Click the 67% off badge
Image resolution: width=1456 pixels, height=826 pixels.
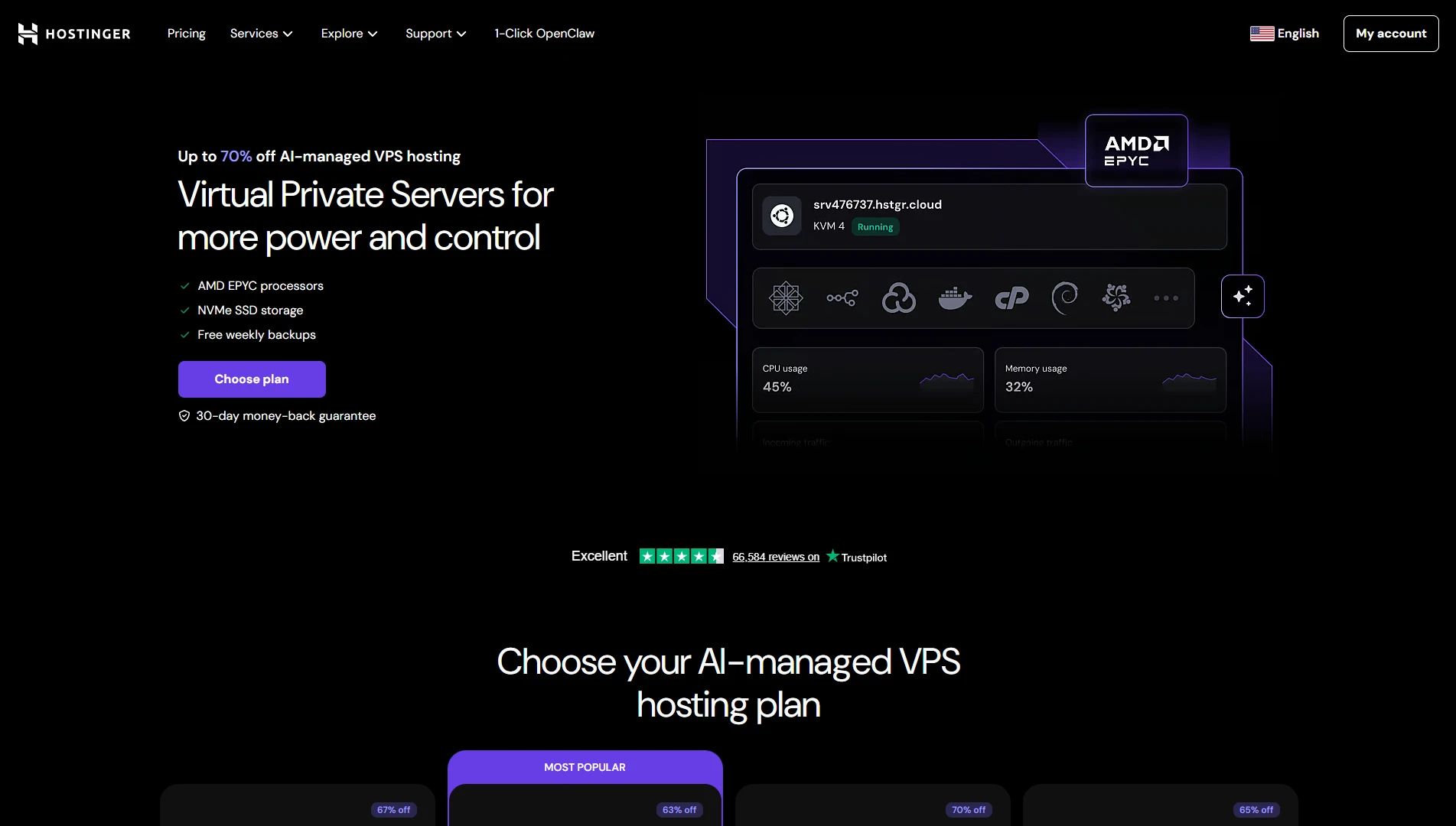pyautogui.click(x=394, y=810)
